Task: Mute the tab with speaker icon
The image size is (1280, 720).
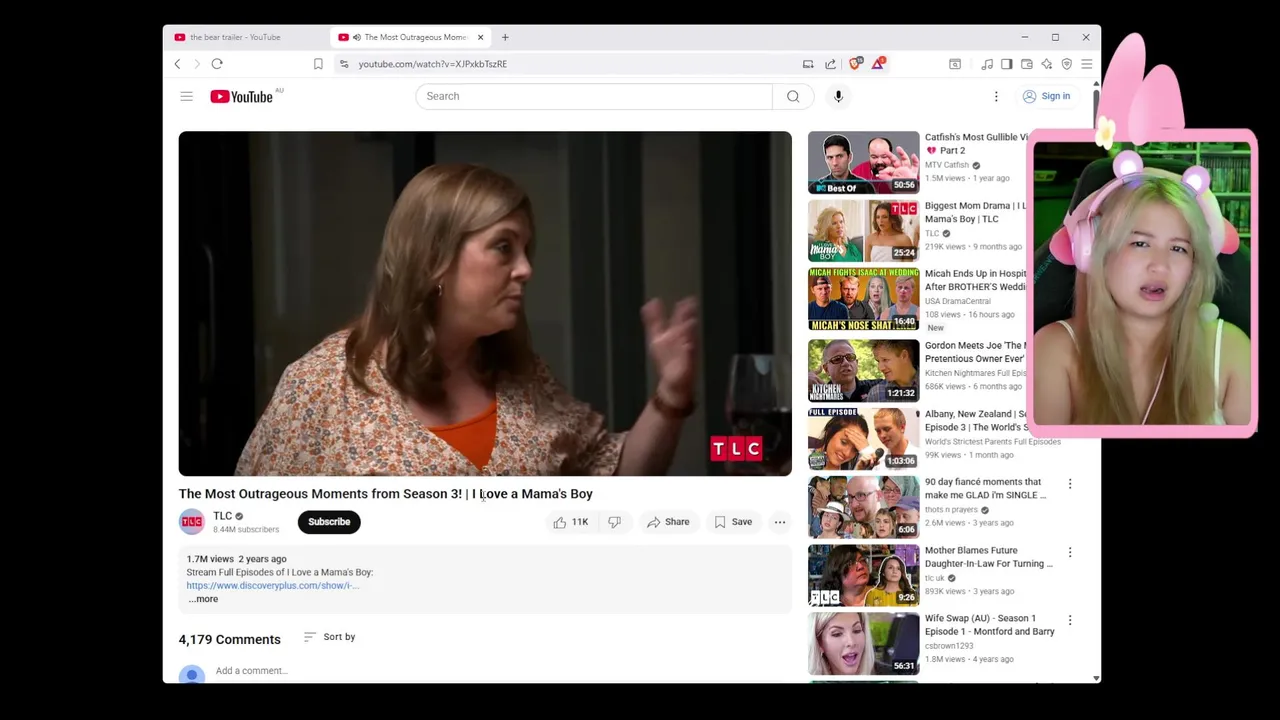Action: [356, 37]
